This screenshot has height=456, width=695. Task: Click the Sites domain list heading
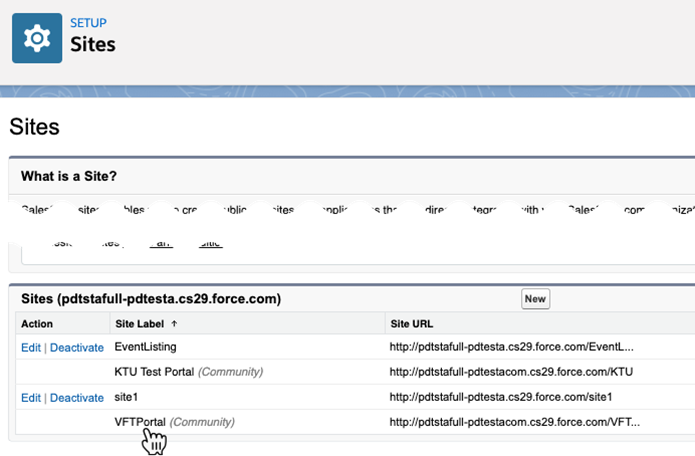click(x=150, y=299)
